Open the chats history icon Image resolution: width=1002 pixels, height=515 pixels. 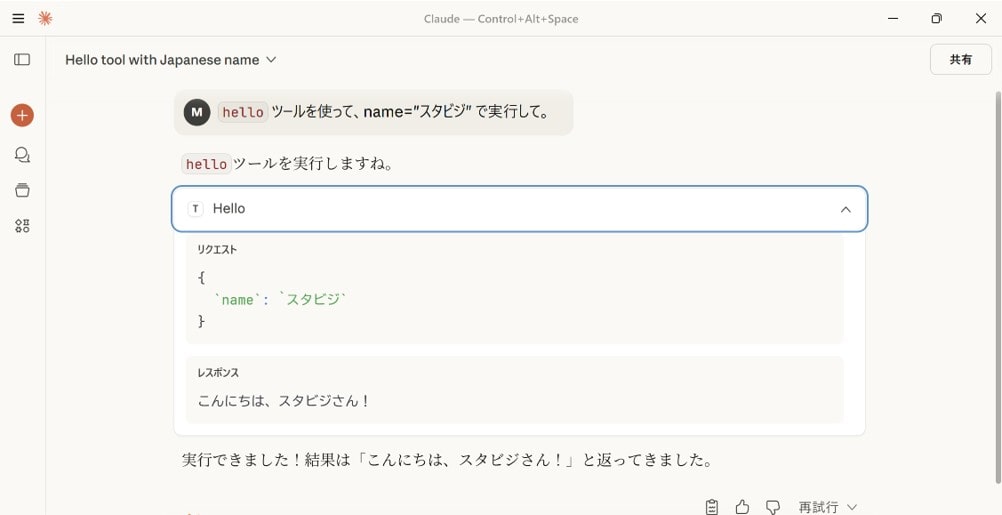coord(22,154)
